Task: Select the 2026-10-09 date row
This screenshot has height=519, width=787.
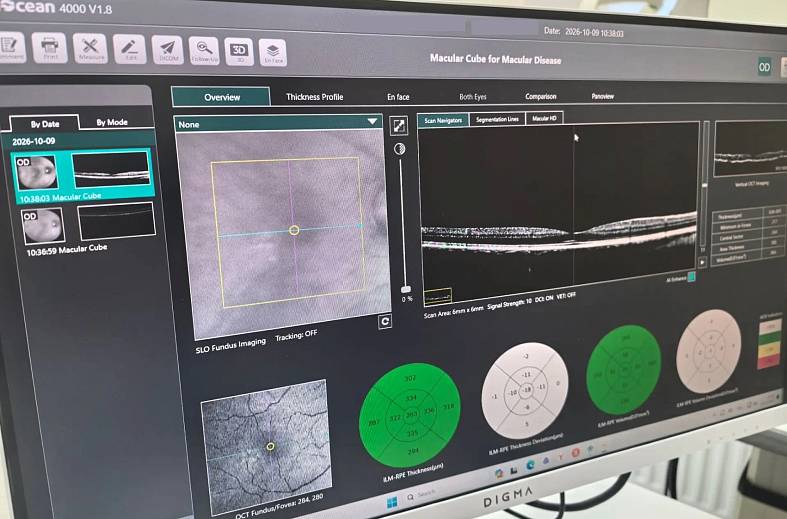Action: click(78, 141)
